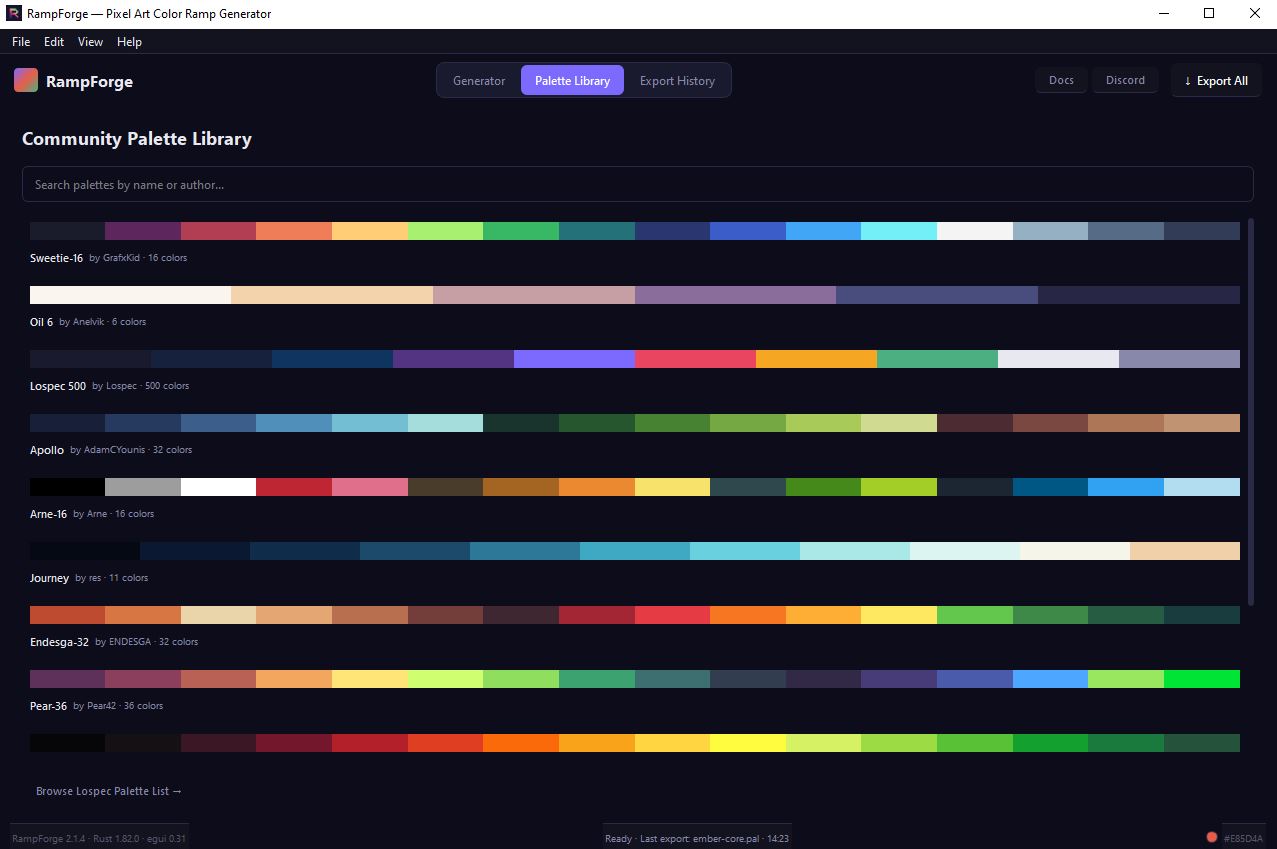
Task: Click the Endesga-32 palette name
Action: pos(59,642)
